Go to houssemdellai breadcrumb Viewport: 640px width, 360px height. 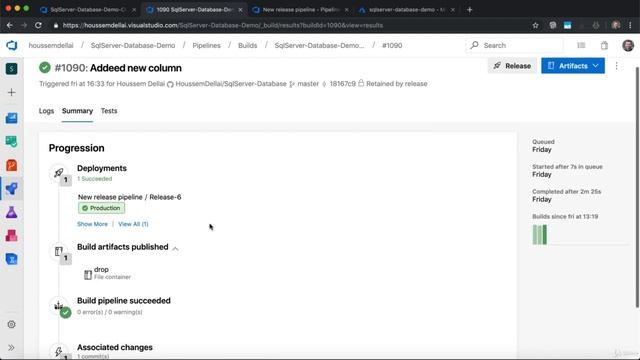pos(51,45)
